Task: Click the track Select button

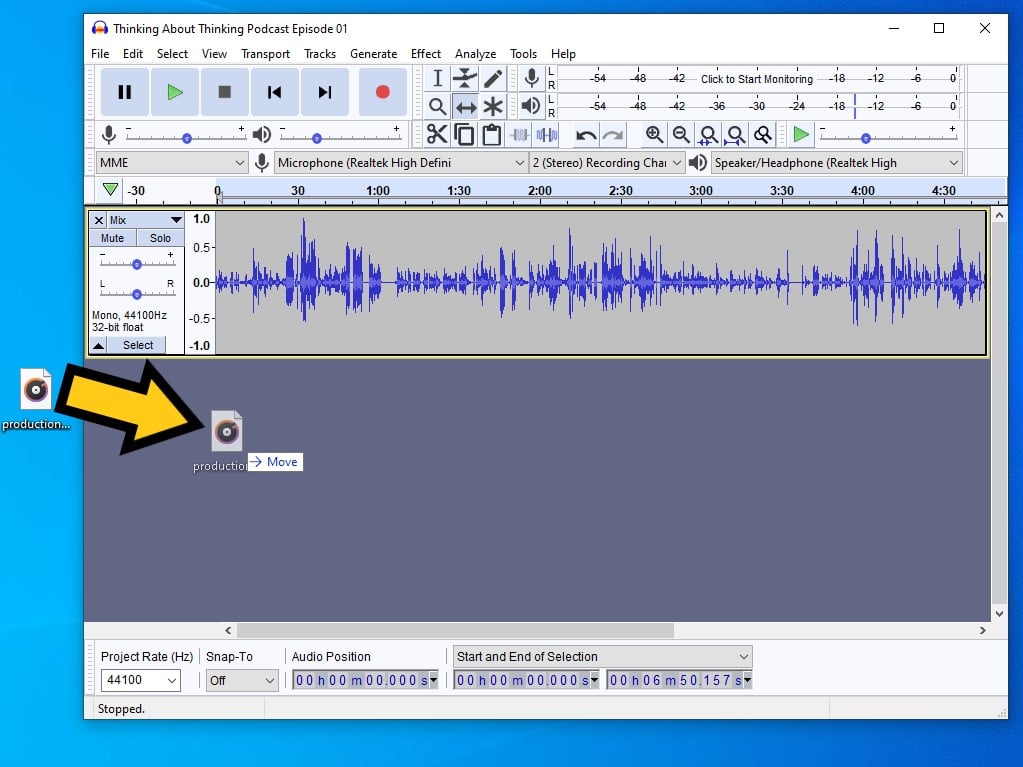Action: [138, 345]
